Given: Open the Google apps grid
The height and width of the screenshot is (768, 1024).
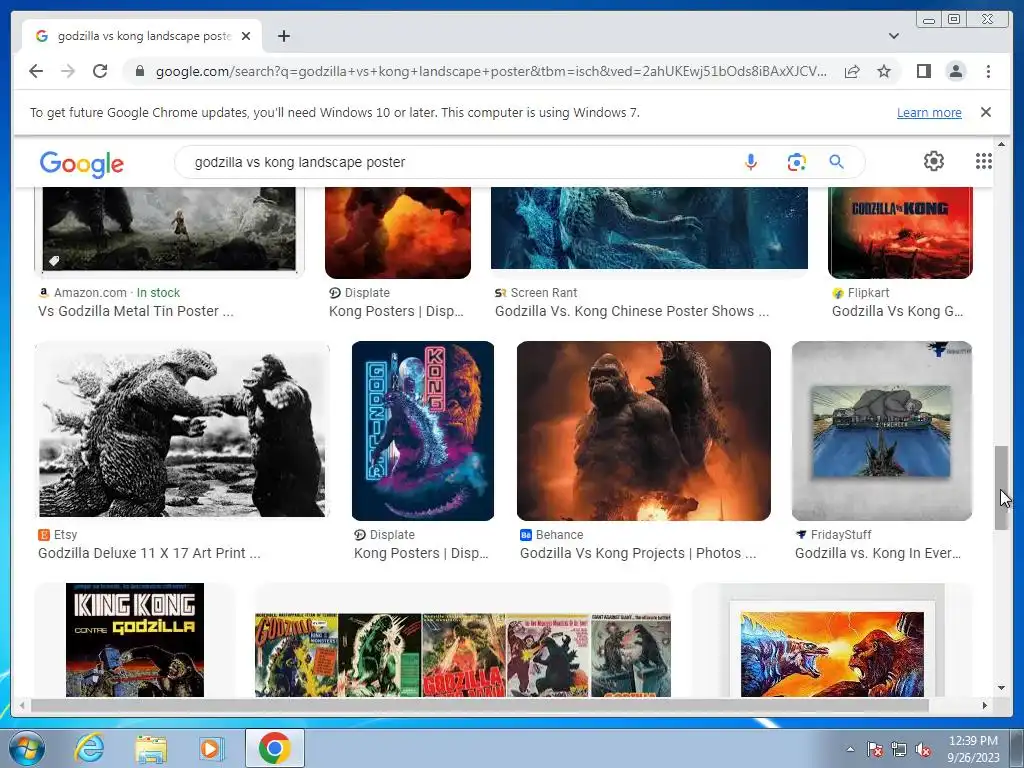Looking at the screenshot, I should [x=984, y=161].
